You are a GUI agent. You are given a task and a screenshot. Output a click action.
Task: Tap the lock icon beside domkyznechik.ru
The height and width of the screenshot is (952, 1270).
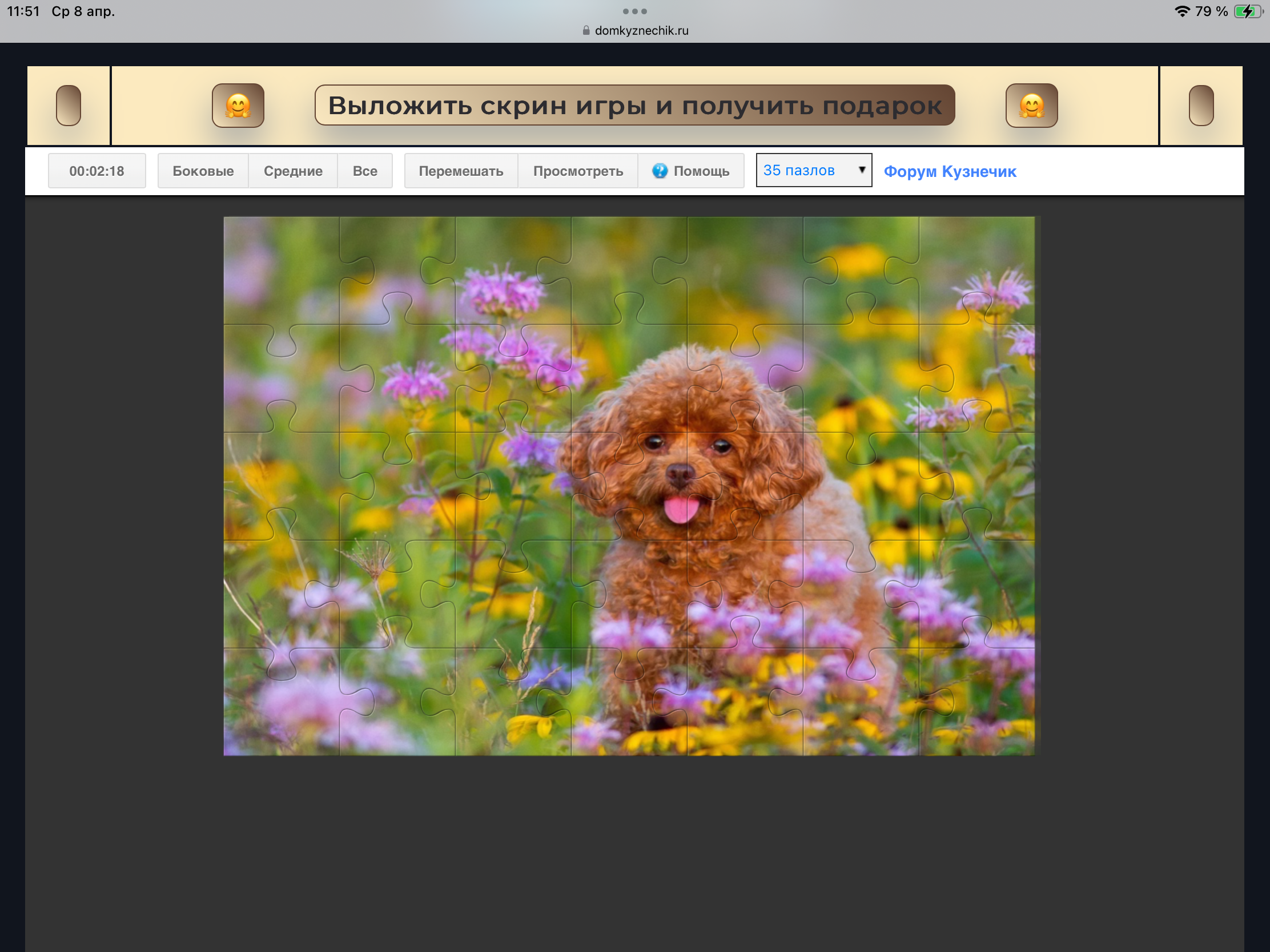click(586, 30)
